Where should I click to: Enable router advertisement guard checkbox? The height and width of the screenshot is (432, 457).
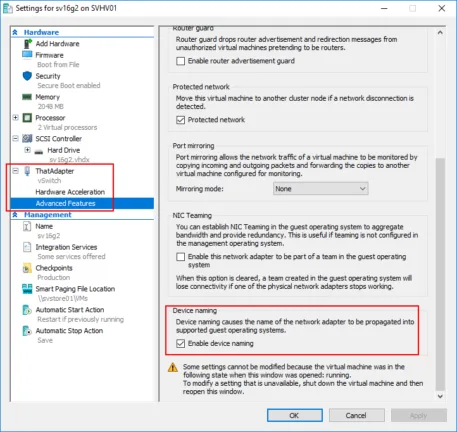point(180,61)
